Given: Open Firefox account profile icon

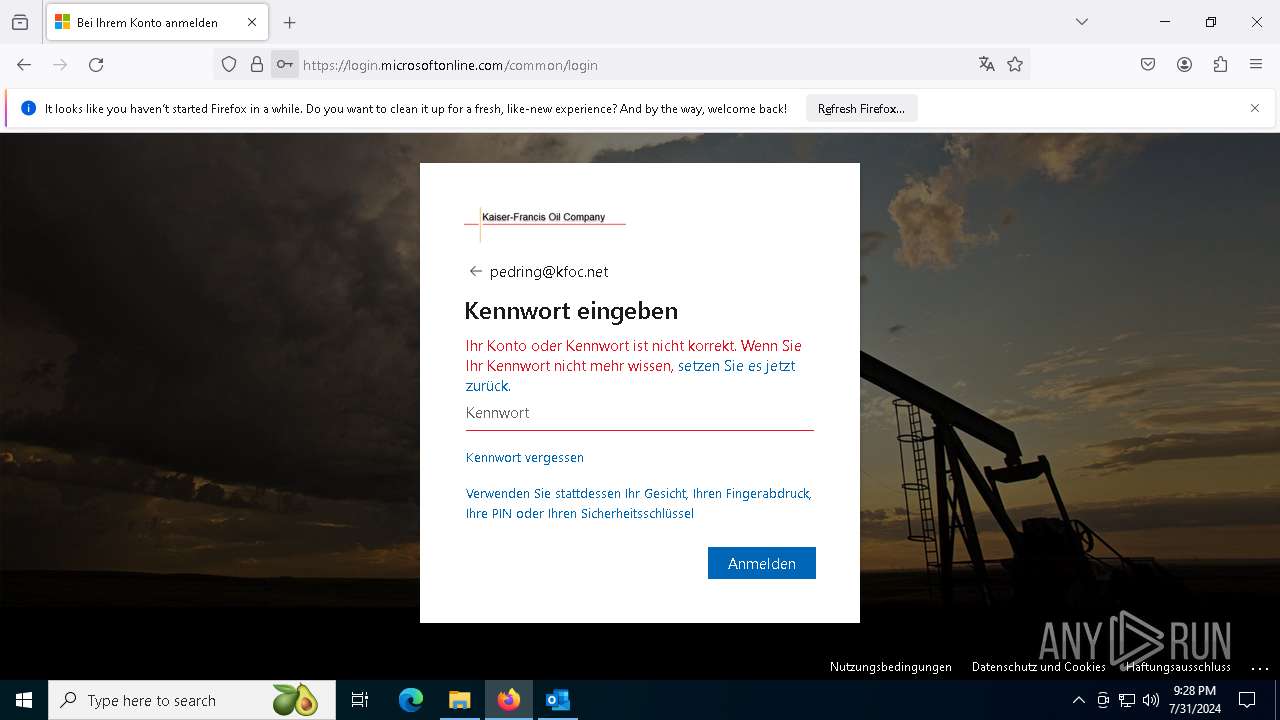Looking at the screenshot, I should [1184, 65].
